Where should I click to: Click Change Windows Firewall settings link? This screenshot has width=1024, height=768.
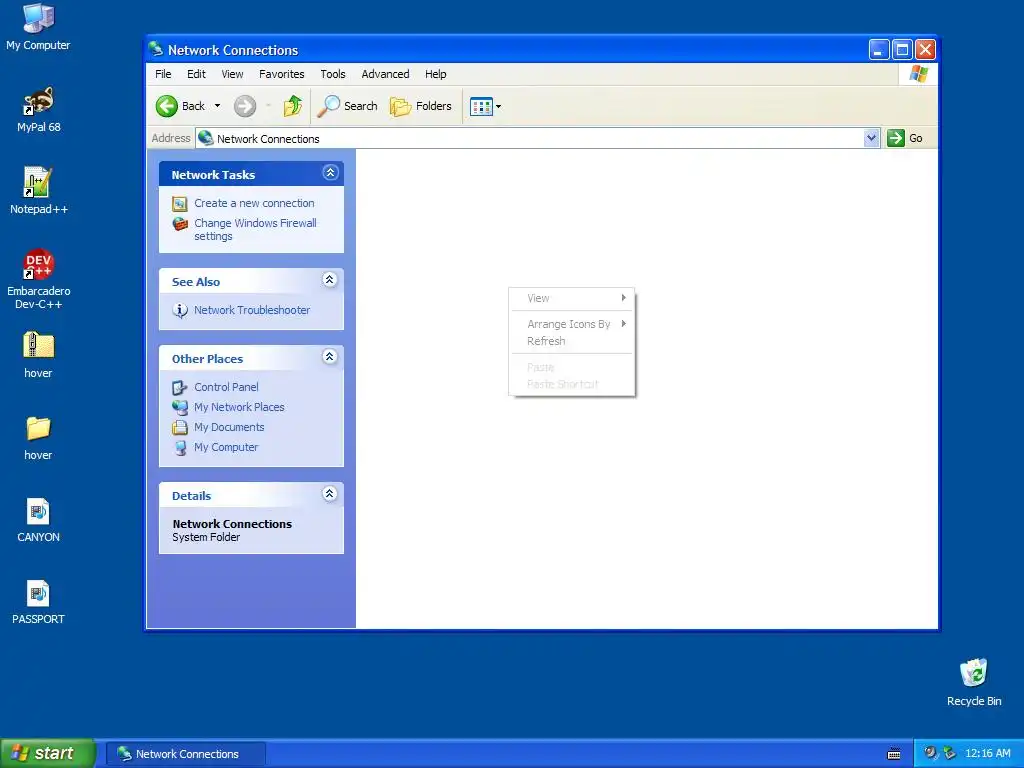(x=255, y=229)
